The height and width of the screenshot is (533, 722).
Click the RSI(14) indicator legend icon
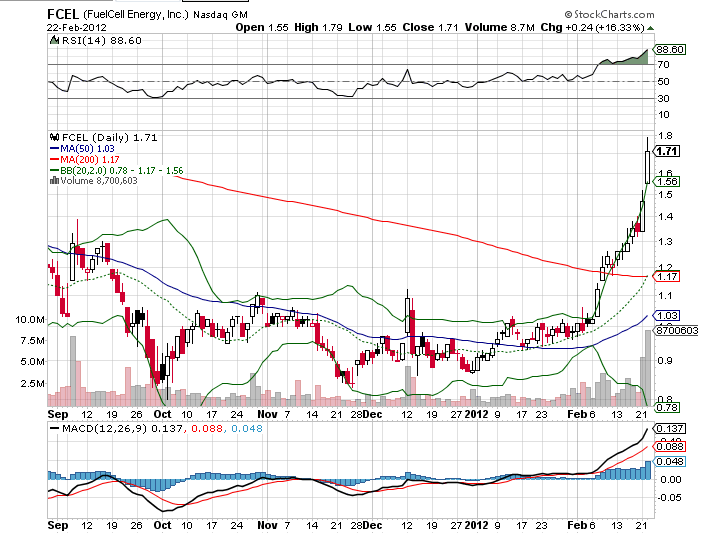pyautogui.click(x=54, y=41)
